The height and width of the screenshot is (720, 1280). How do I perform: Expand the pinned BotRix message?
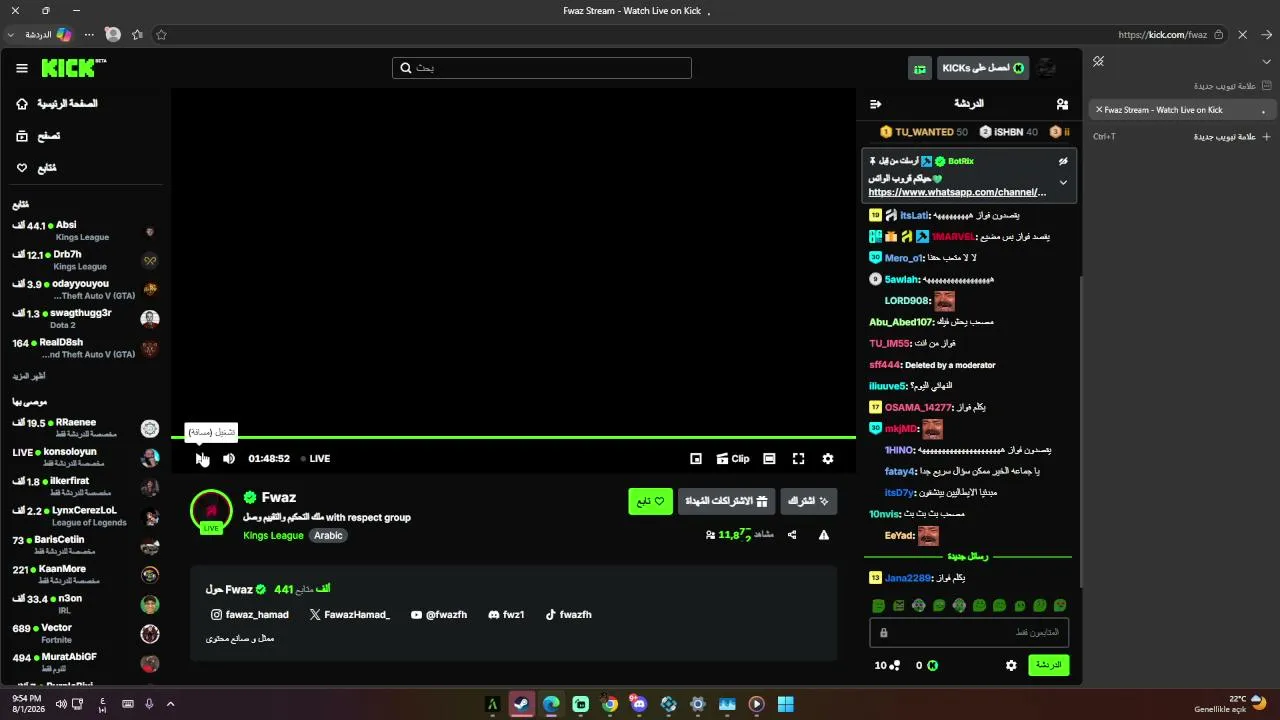[x=1063, y=183]
